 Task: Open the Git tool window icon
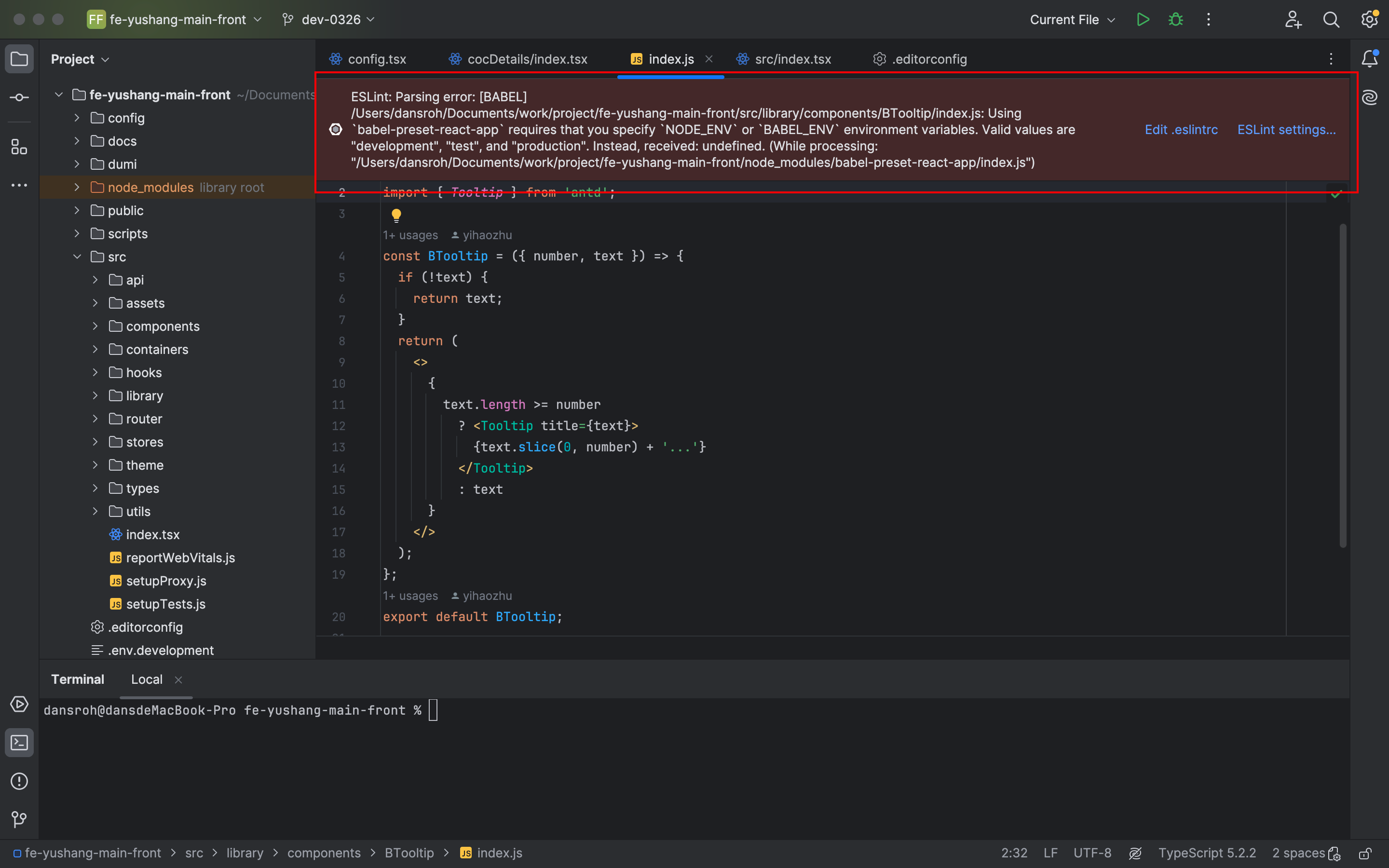(x=19, y=819)
